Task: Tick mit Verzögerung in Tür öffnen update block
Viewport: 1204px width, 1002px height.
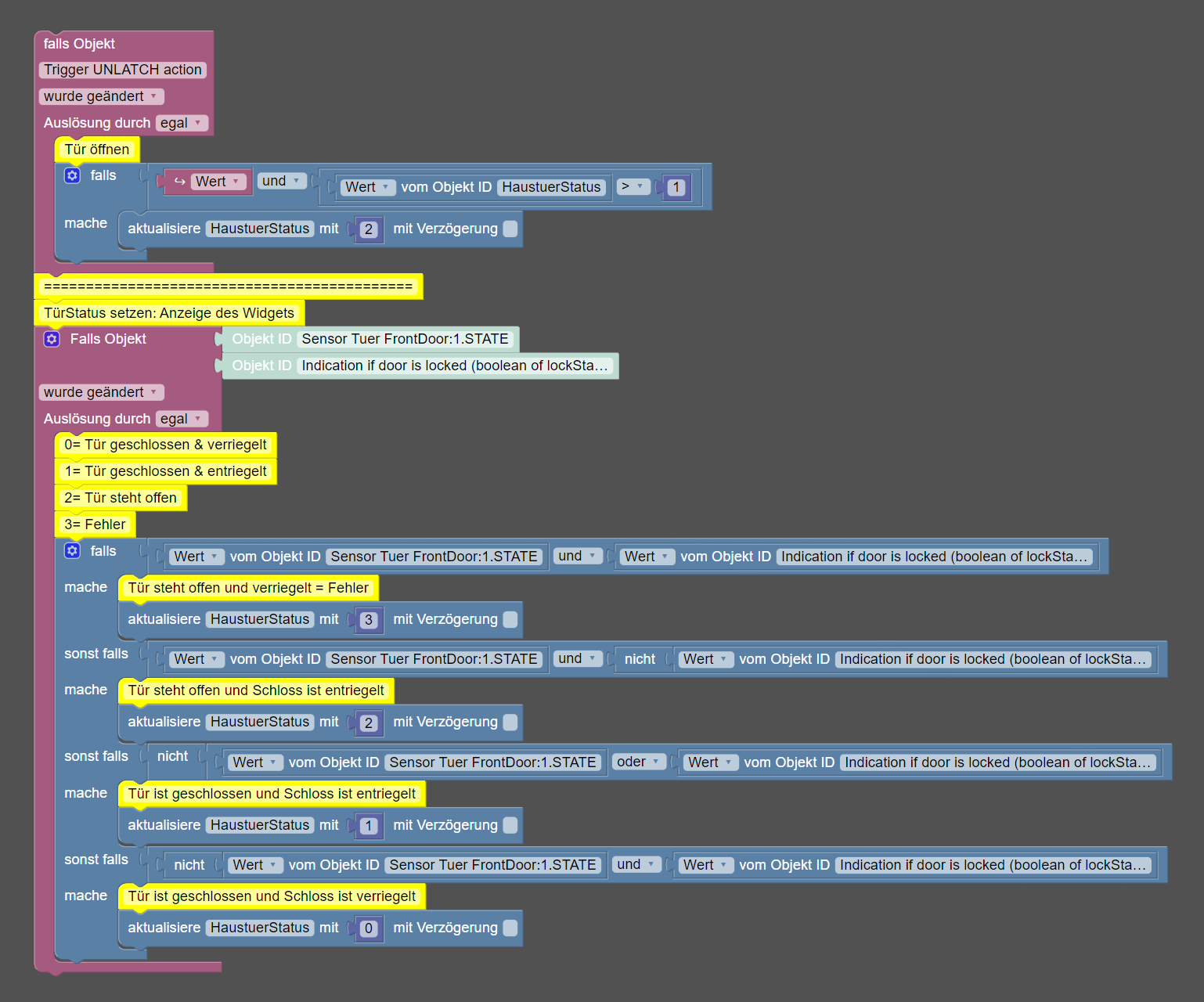Action: [510, 229]
